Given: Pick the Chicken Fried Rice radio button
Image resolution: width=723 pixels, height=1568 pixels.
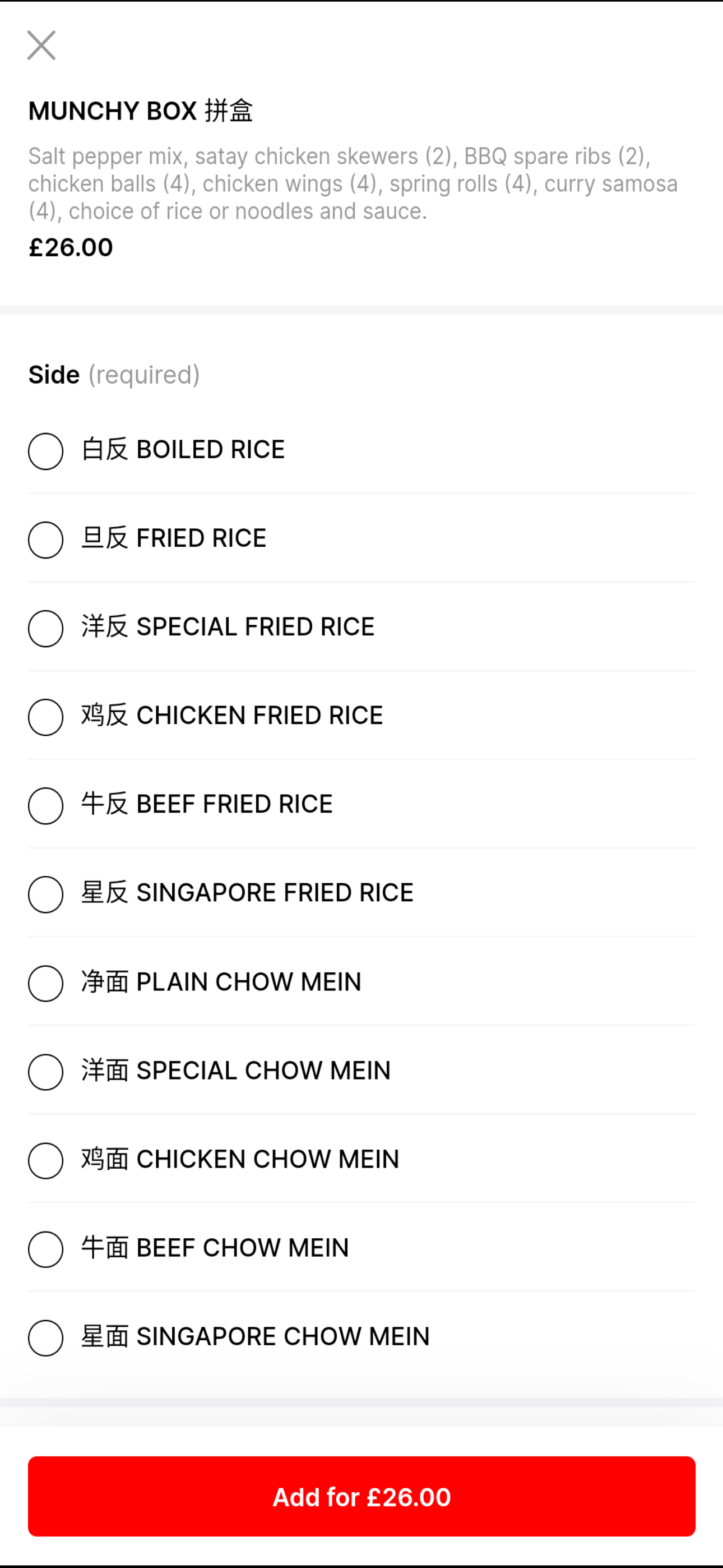Looking at the screenshot, I should tap(45, 717).
